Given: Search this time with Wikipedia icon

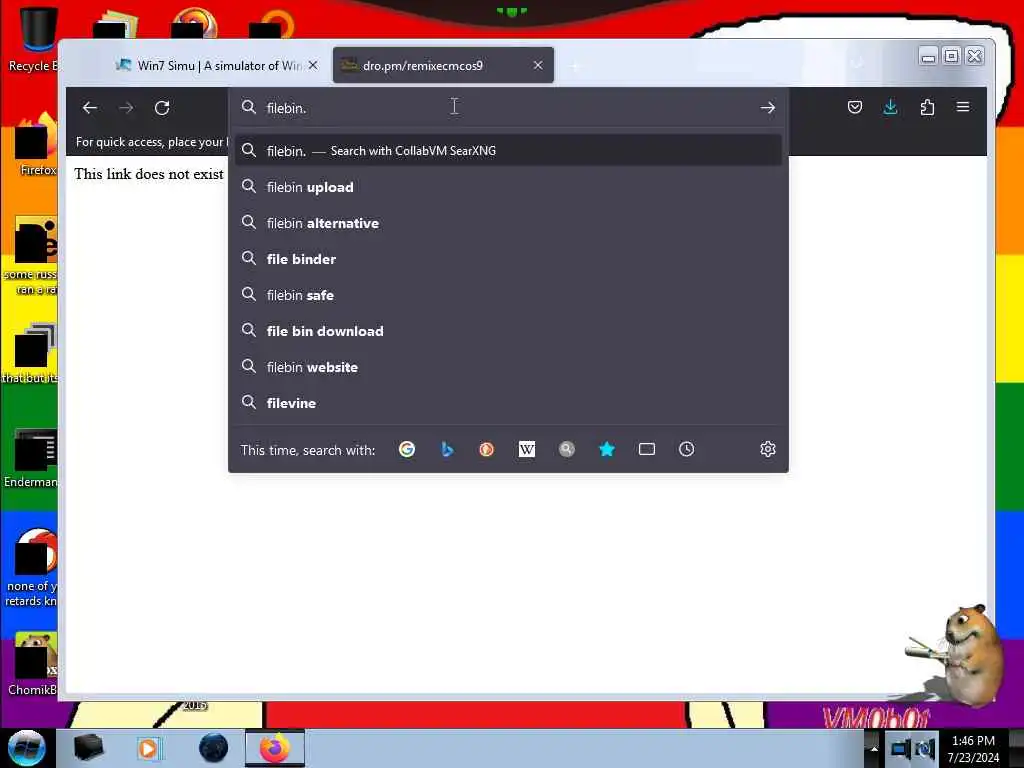Looking at the screenshot, I should pos(526,449).
